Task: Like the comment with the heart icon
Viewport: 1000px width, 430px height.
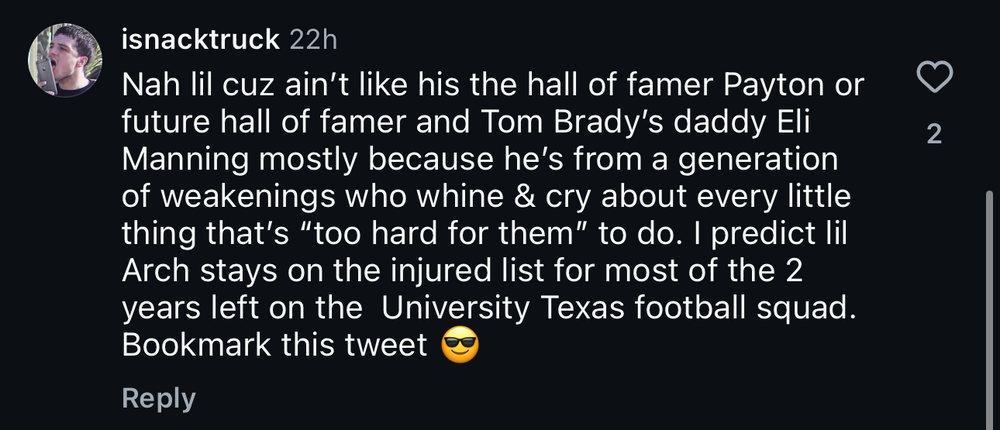Action: (x=933, y=80)
